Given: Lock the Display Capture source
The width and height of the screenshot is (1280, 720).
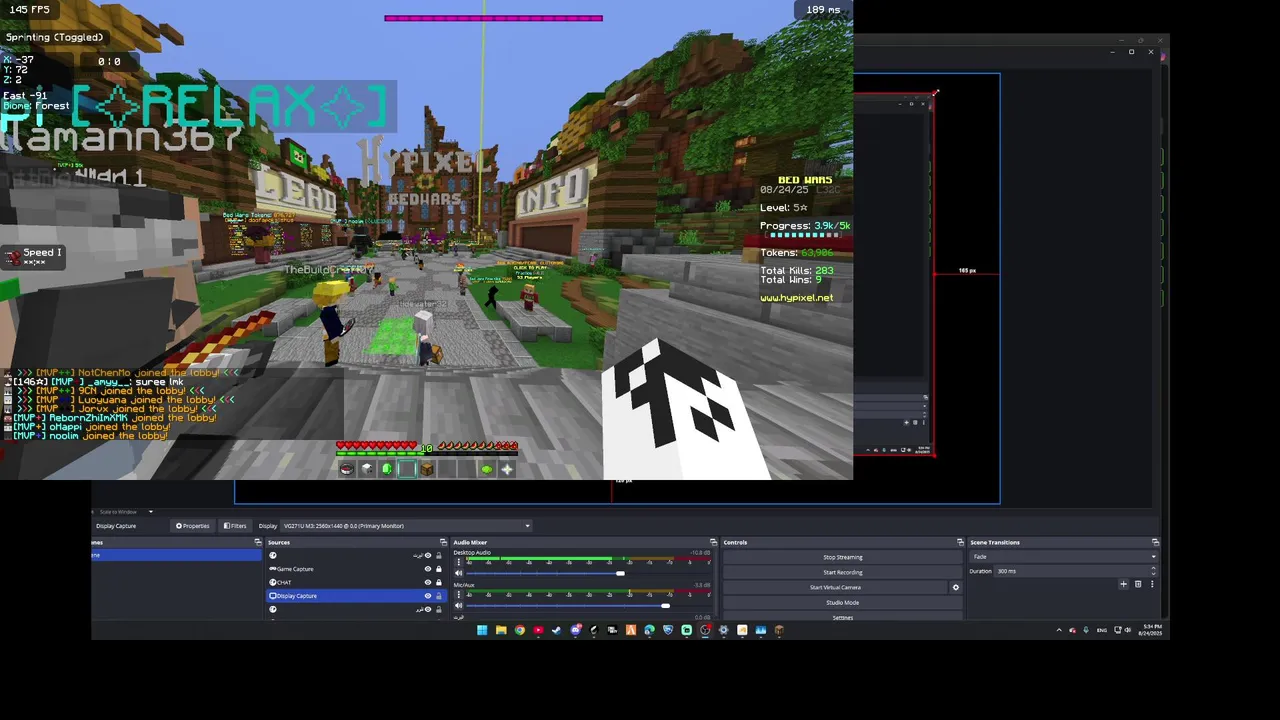Looking at the screenshot, I should 438,596.
